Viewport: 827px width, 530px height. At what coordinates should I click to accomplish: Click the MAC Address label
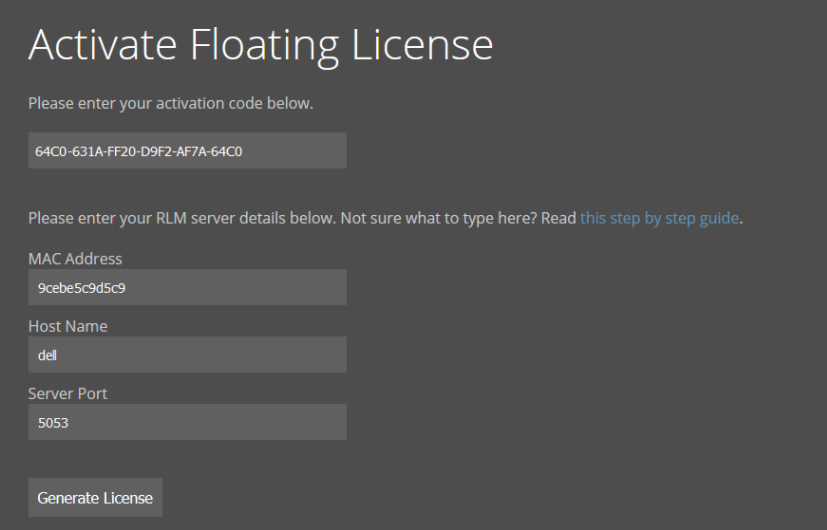click(75, 258)
